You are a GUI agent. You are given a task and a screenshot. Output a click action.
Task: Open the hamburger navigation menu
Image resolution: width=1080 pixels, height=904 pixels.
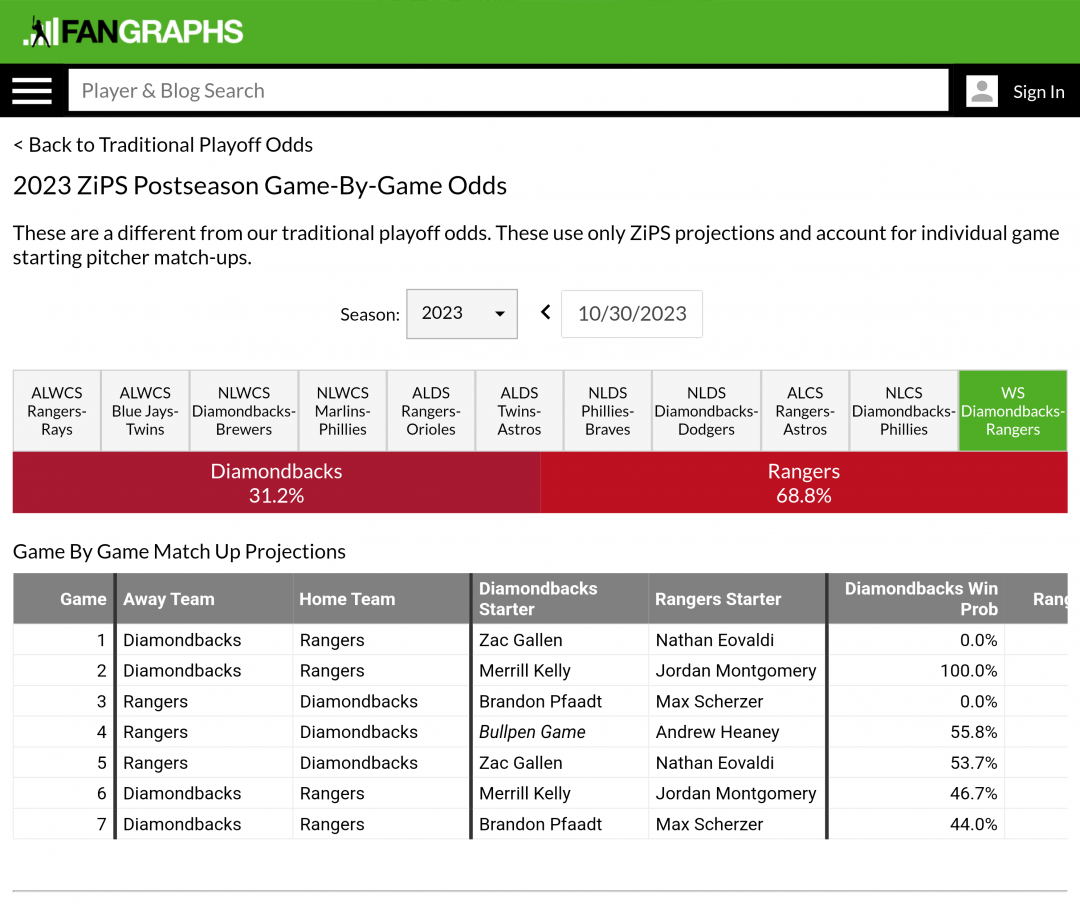[32, 91]
